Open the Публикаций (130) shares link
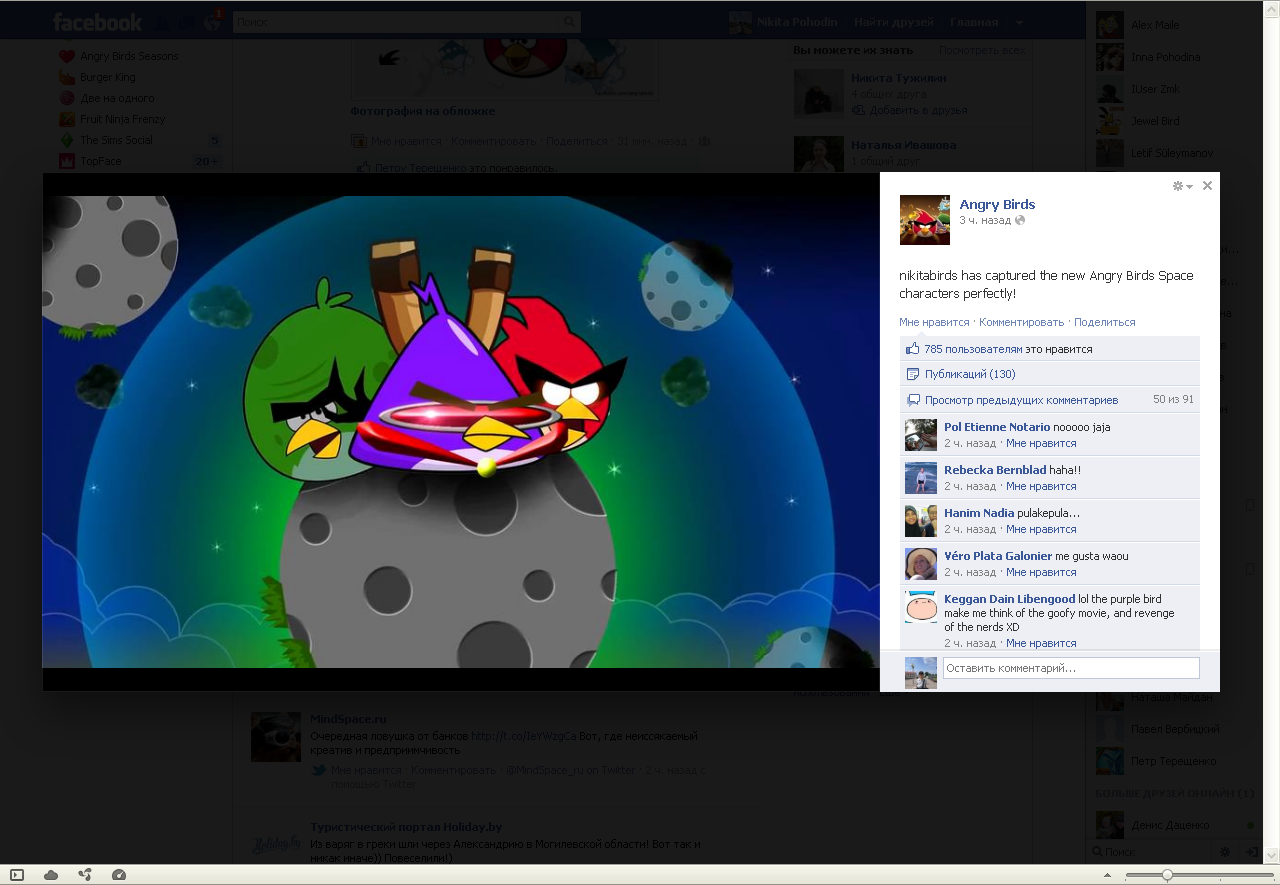Screen dimensions: 1280x885 pos(970,374)
